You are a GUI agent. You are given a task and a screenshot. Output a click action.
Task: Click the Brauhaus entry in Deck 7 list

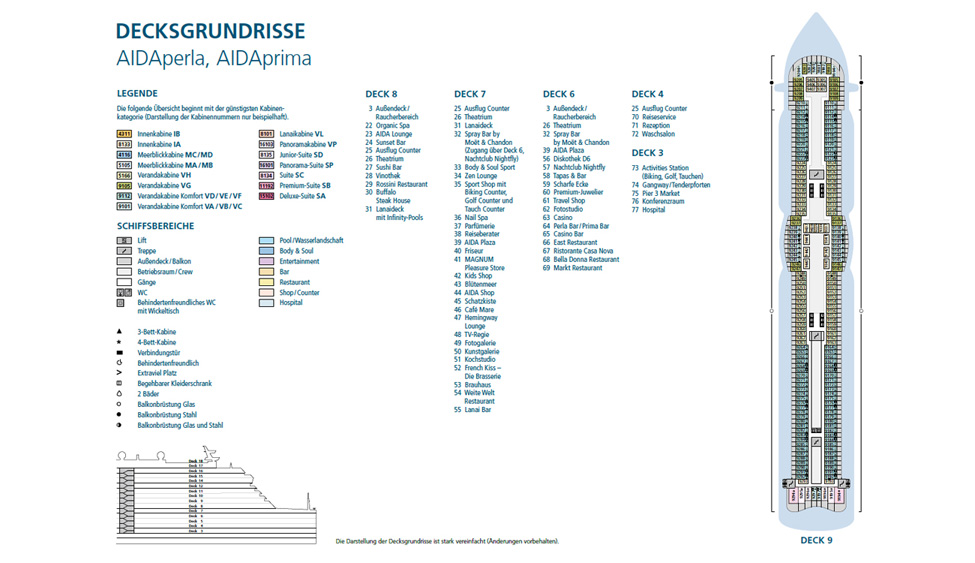tap(472, 384)
